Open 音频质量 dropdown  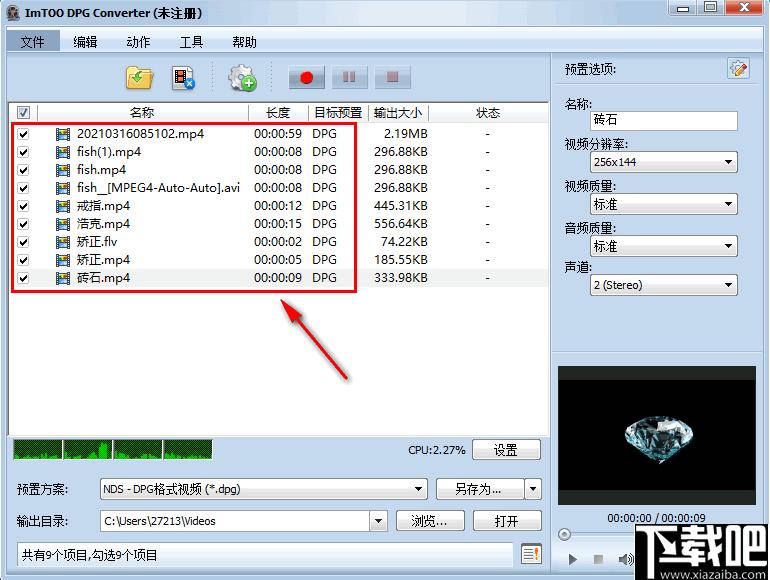click(663, 246)
